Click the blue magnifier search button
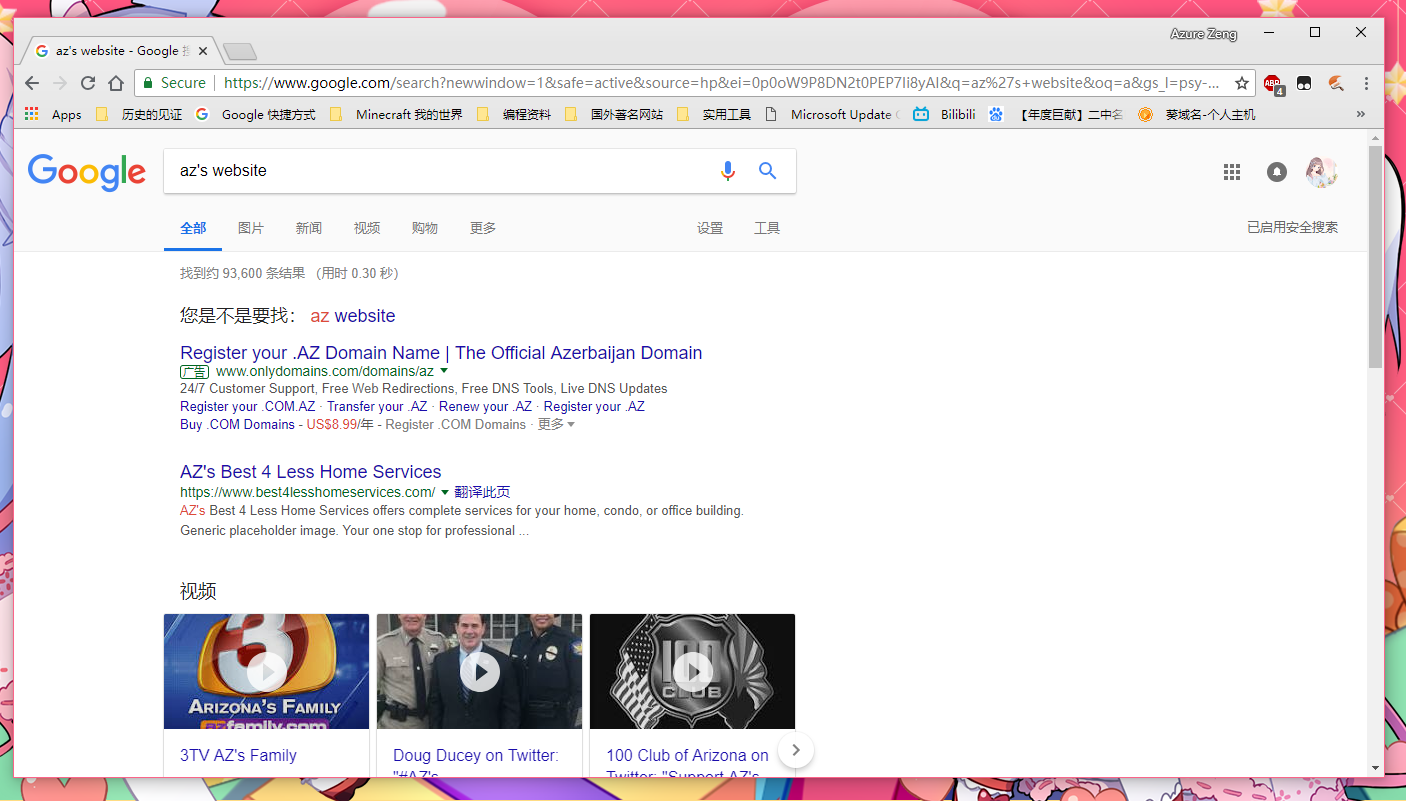The image size is (1406, 801). coord(767,171)
